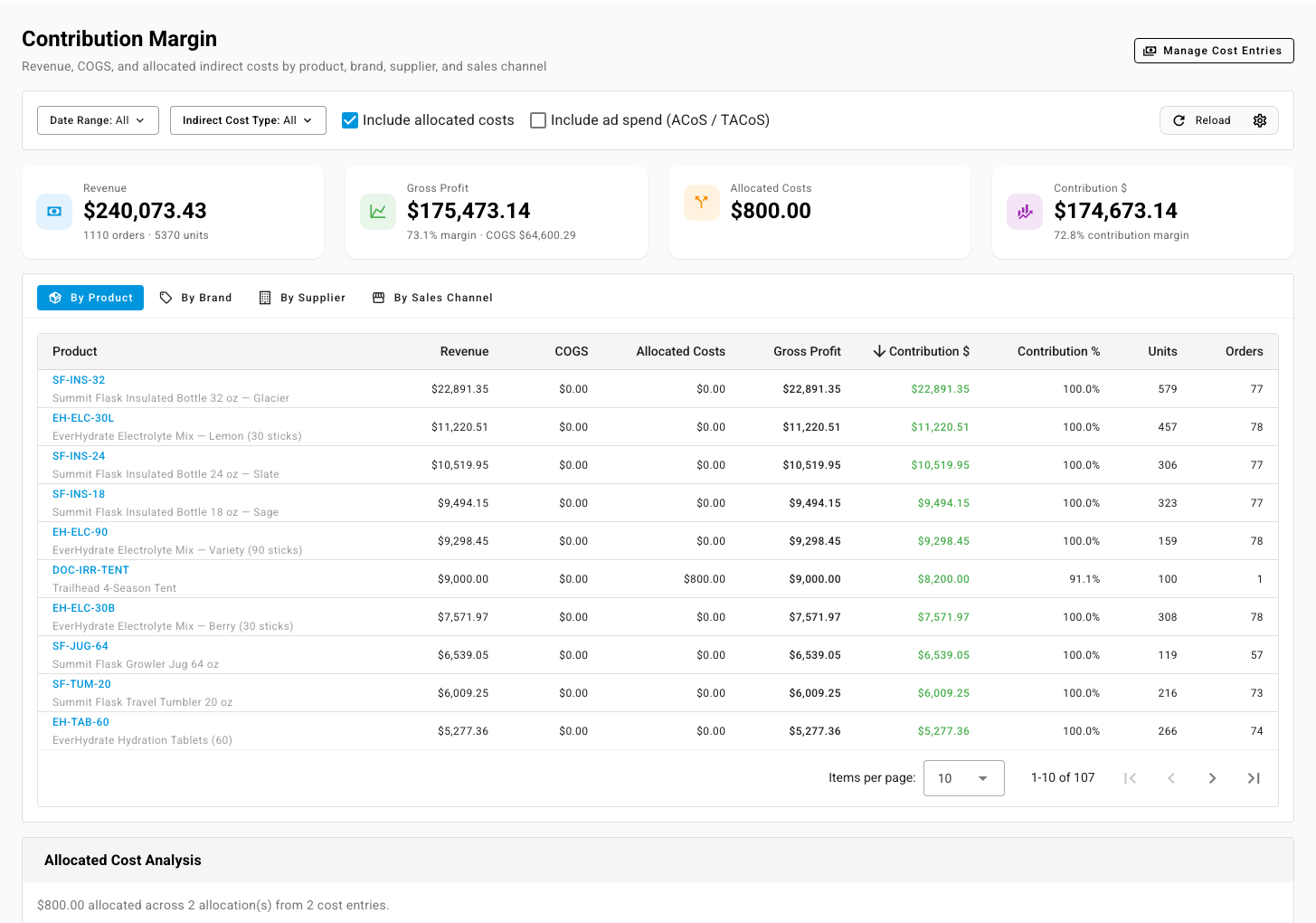Sort the table by Revenue column
This screenshot has height=923, width=1316.
(x=464, y=351)
